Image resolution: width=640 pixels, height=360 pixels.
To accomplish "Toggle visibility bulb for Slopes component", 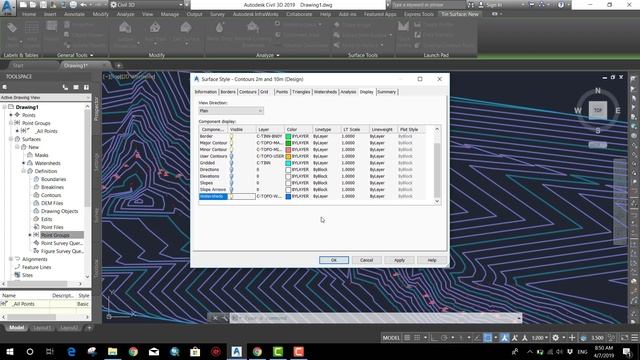I will pos(231,183).
